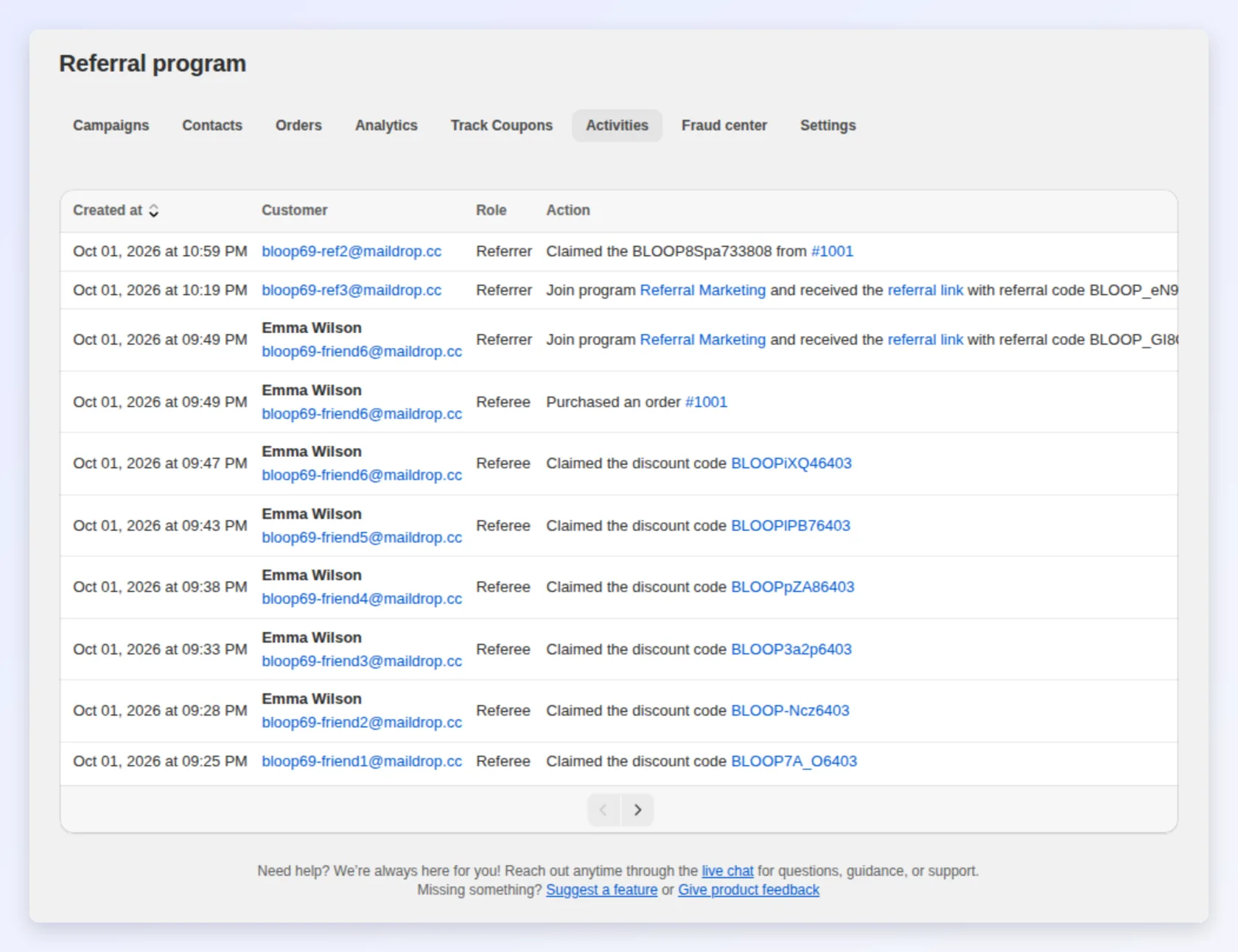
Task: Open discount code BLOOP-Ncz6403
Action: click(790, 711)
